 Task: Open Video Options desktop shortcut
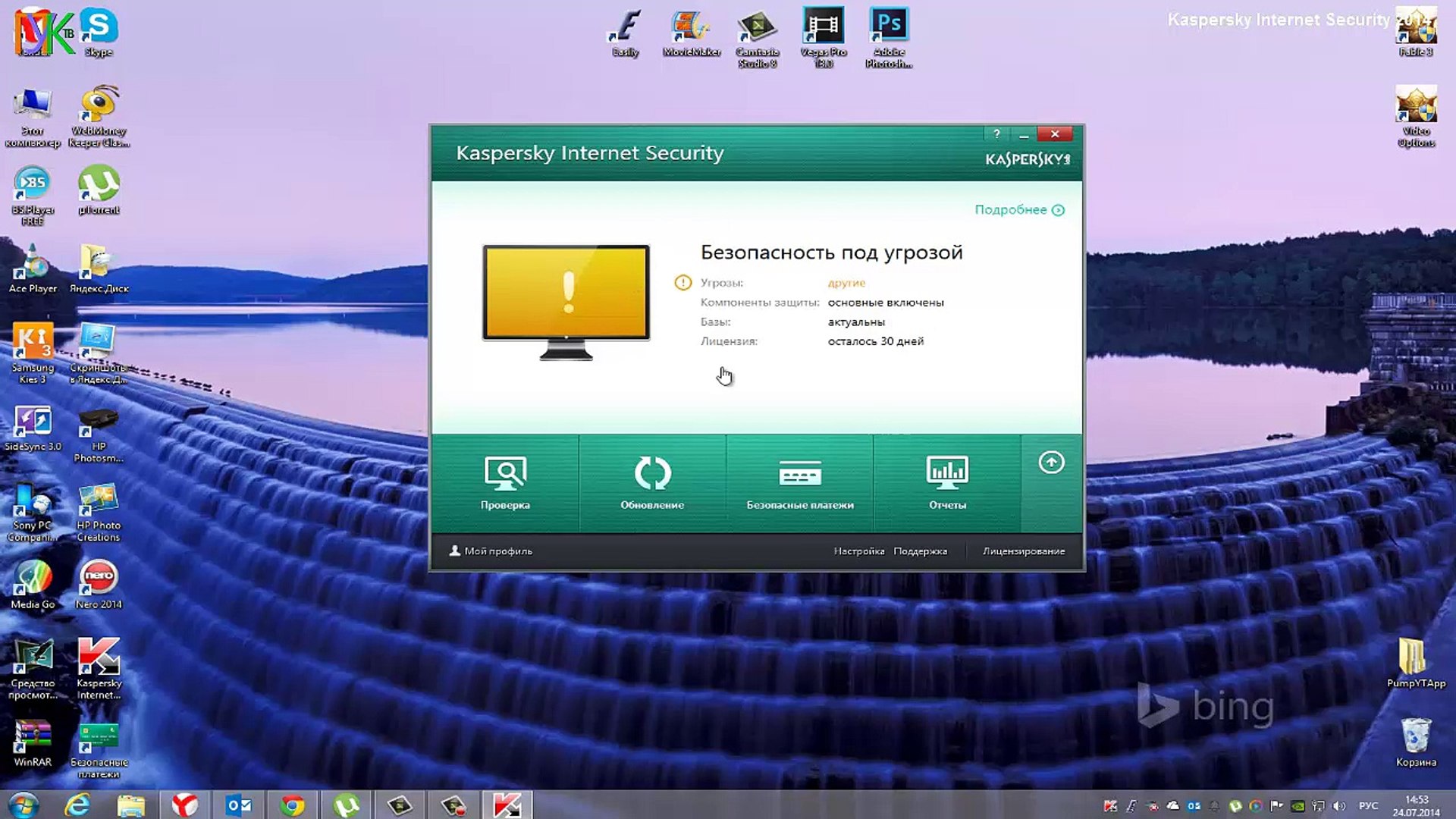pos(1416,117)
